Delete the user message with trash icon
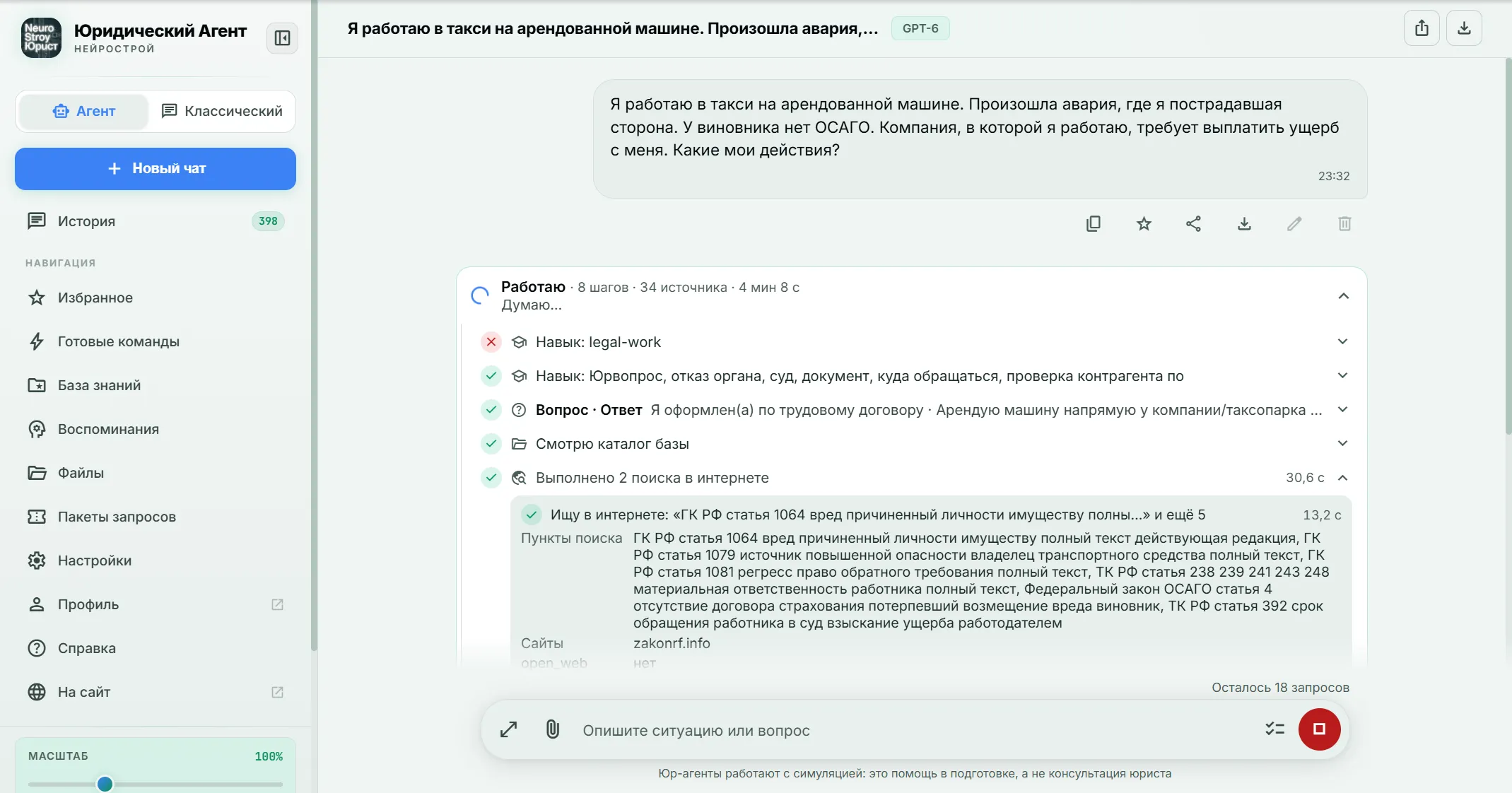Screen dimensions: 1512x793 click(x=1344, y=224)
